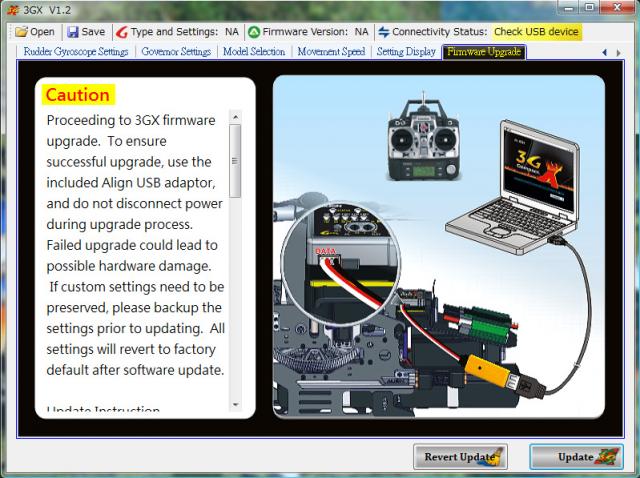Click the Open toolbar label
Screen dimensions: 640x478
(x=42, y=32)
